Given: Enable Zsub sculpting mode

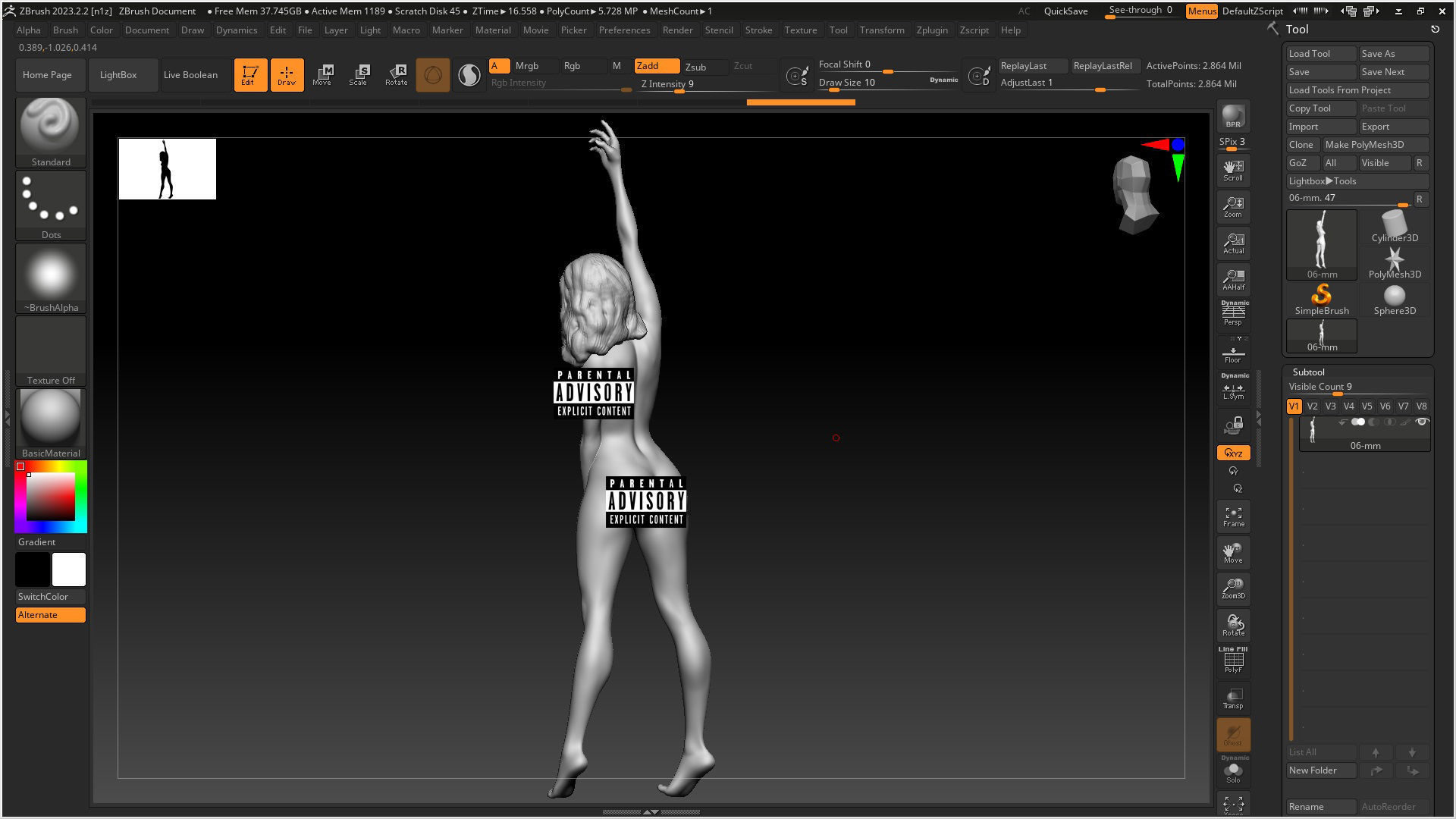Looking at the screenshot, I should (695, 67).
